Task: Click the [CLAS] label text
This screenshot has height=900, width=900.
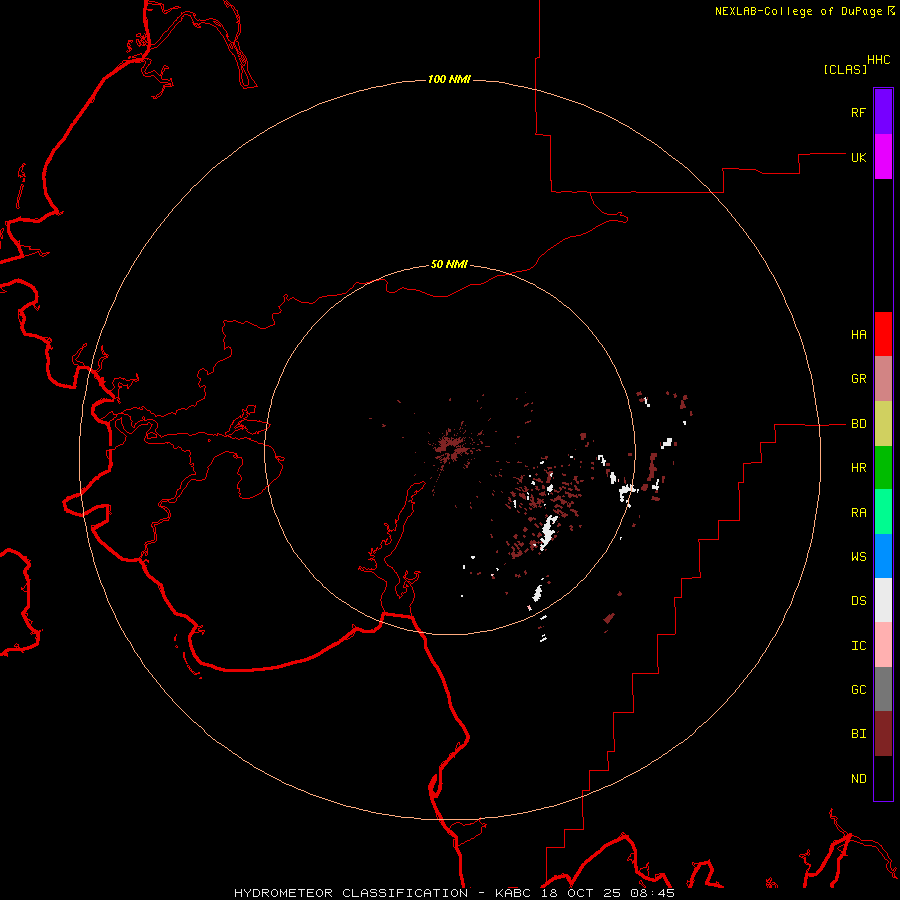Action: click(845, 69)
